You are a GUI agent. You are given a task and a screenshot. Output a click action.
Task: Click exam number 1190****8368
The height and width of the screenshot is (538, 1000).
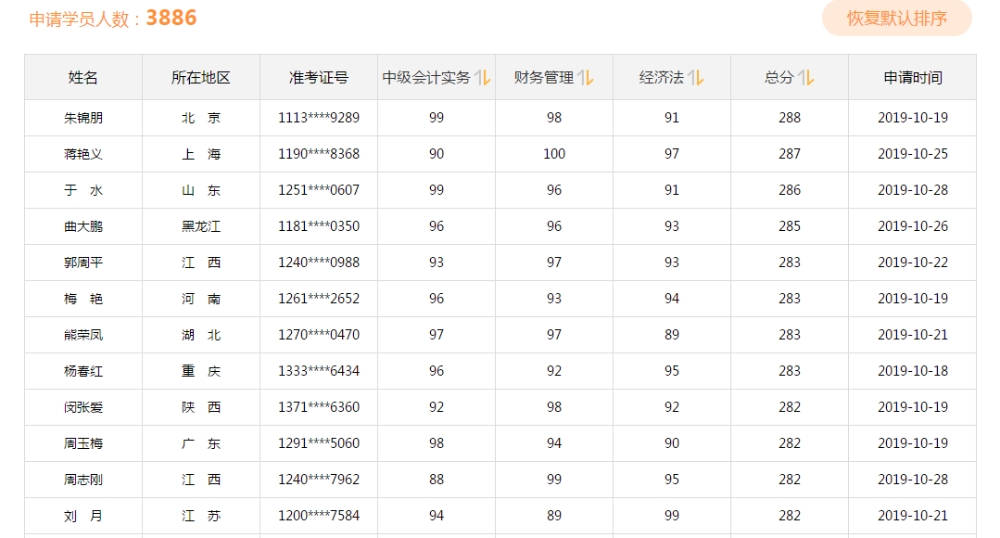319,154
